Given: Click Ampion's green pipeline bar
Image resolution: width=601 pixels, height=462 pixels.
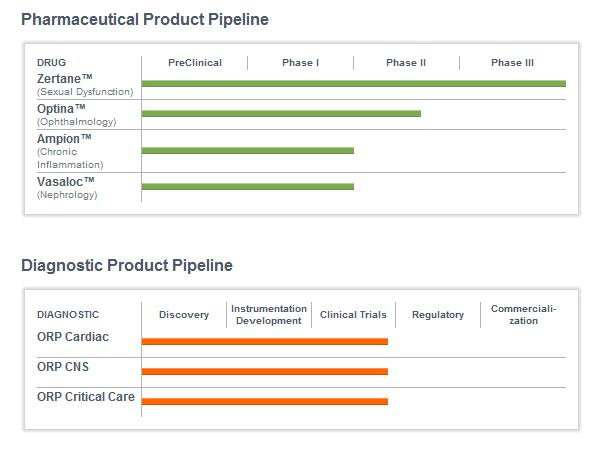Looking at the screenshot, I should 248,151.
